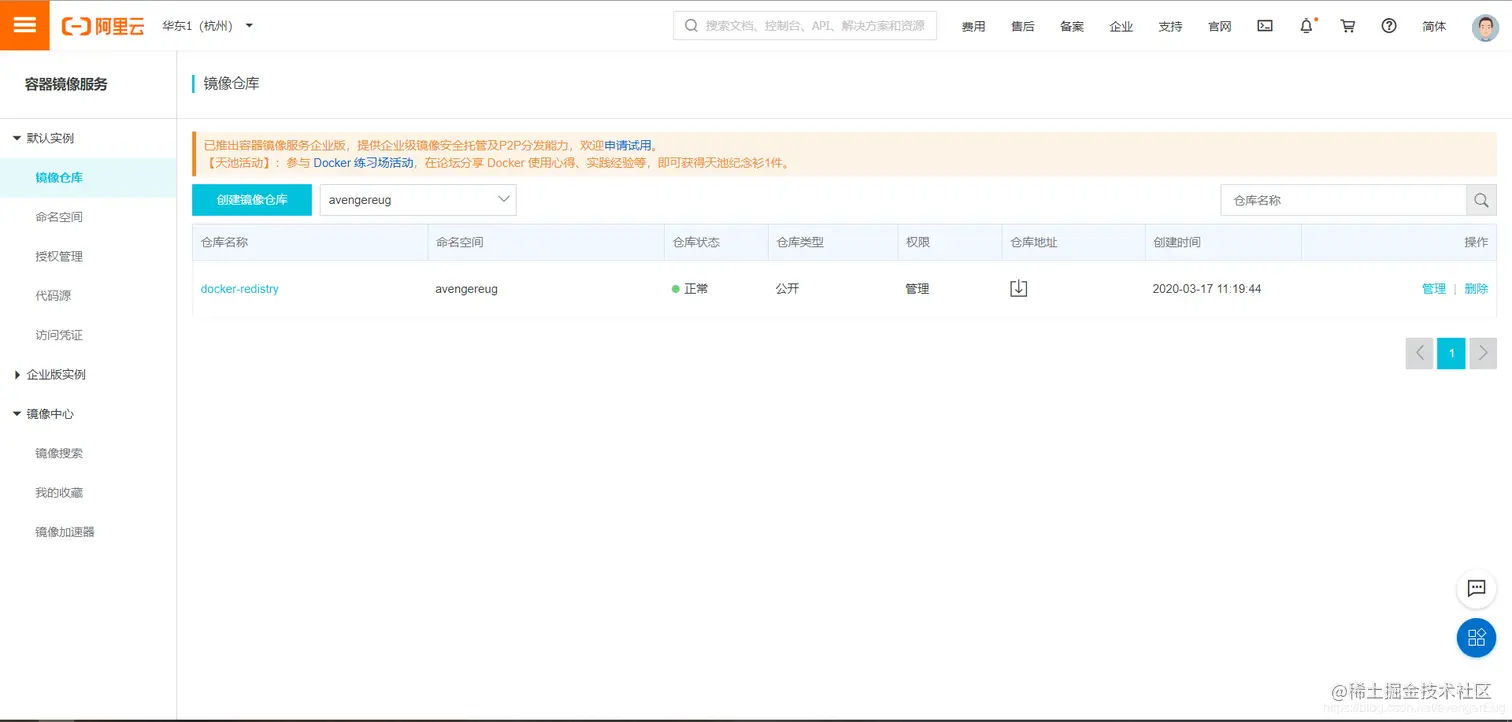The height and width of the screenshot is (722, 1512).
Task: Type in the 仓库名称 search field
Action: pos(1340,200)
